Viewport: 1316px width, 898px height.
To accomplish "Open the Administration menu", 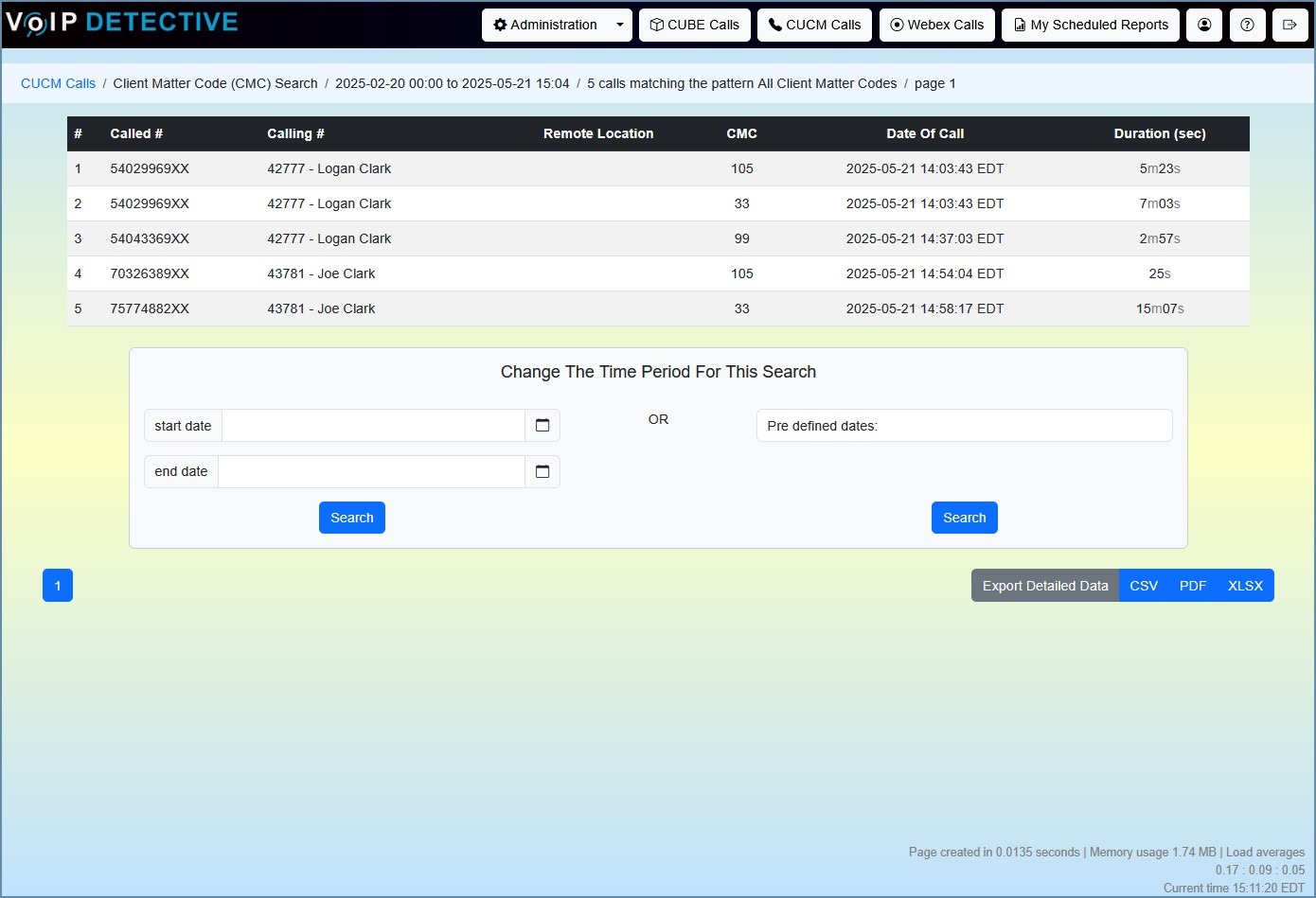I will [x=545, y=25].
